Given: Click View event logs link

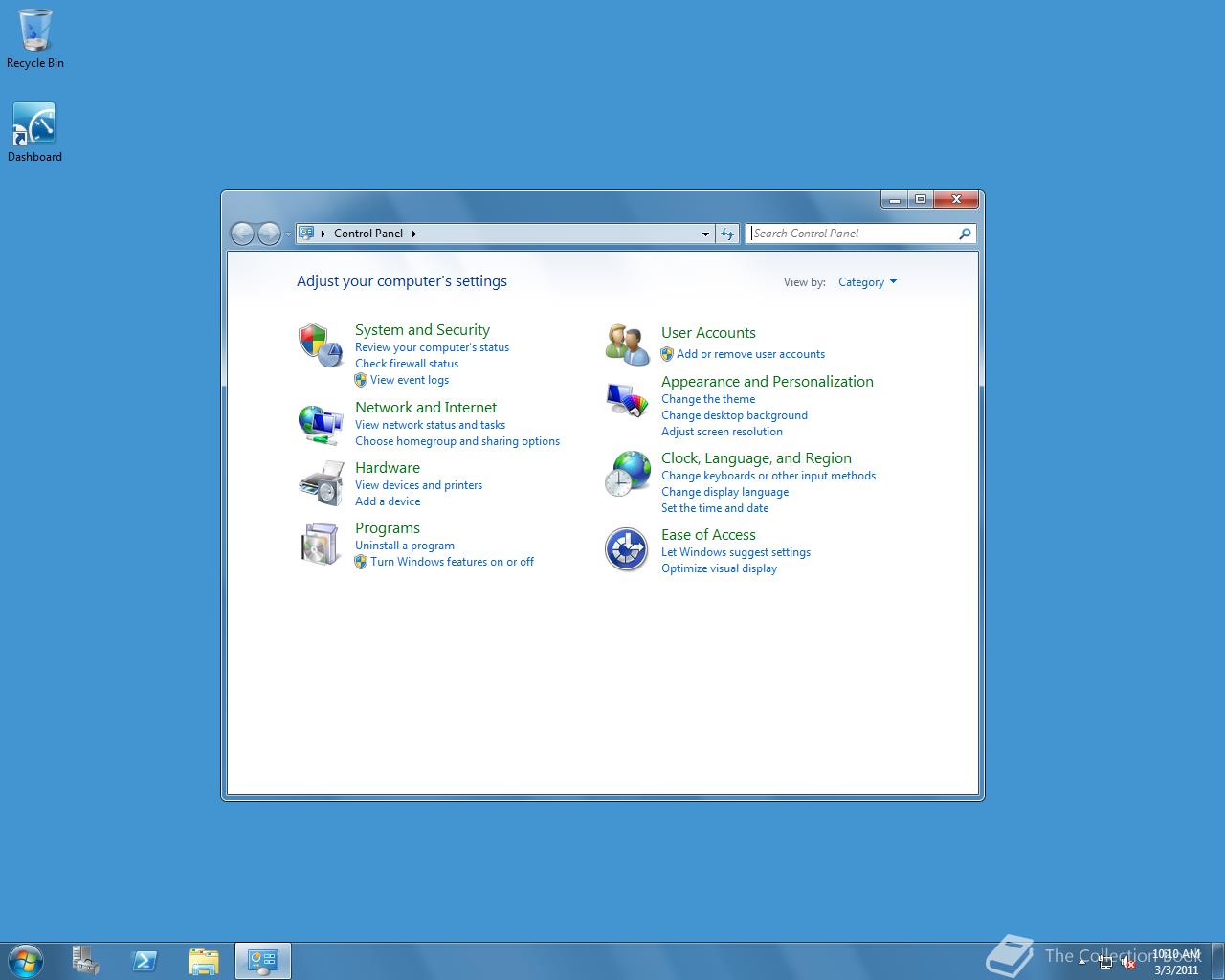Looking at the screenshot, I should coord(410,380).
